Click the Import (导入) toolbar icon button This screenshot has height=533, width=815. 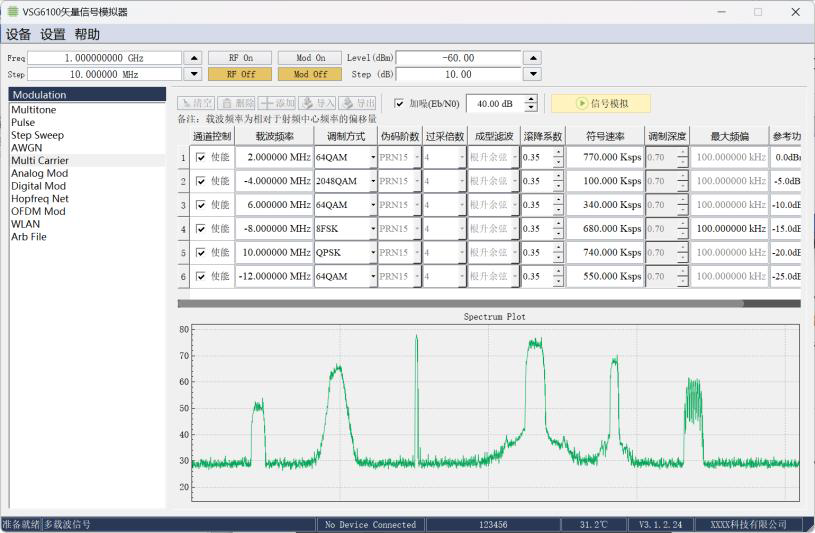[318, 103]
